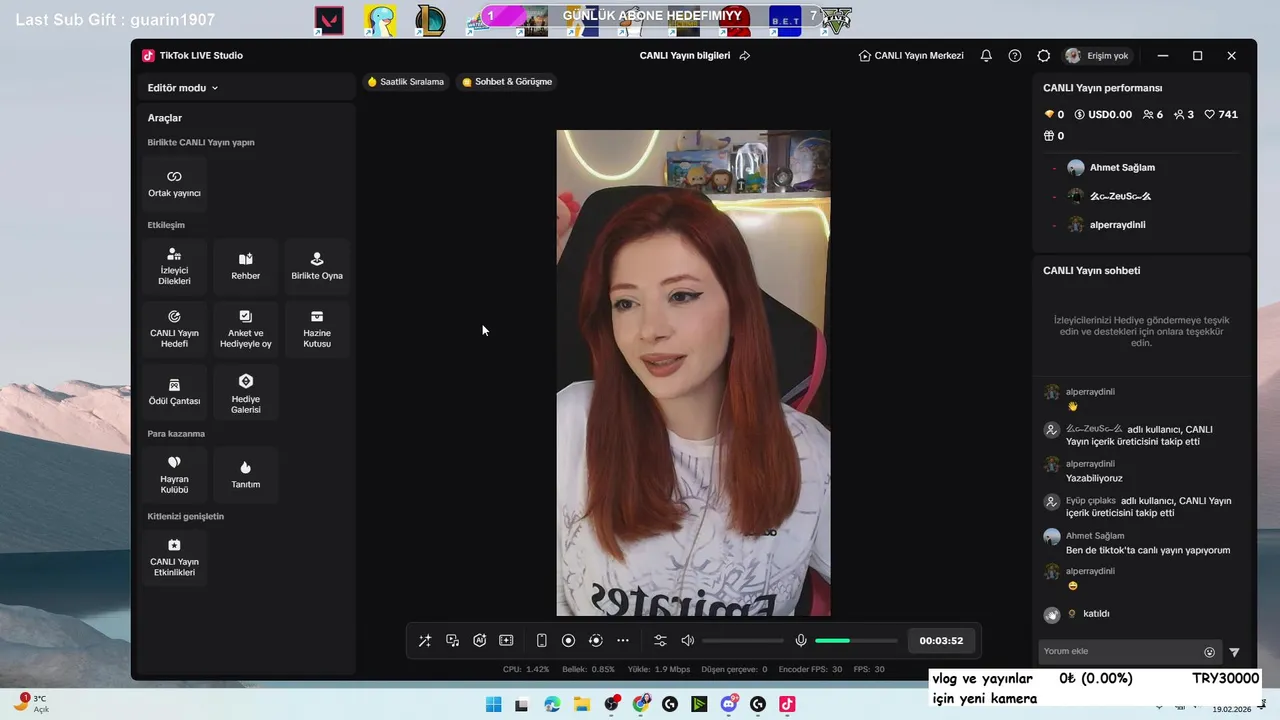
Task: Click the Erişim yok profile button
Action: (1098, 56)
